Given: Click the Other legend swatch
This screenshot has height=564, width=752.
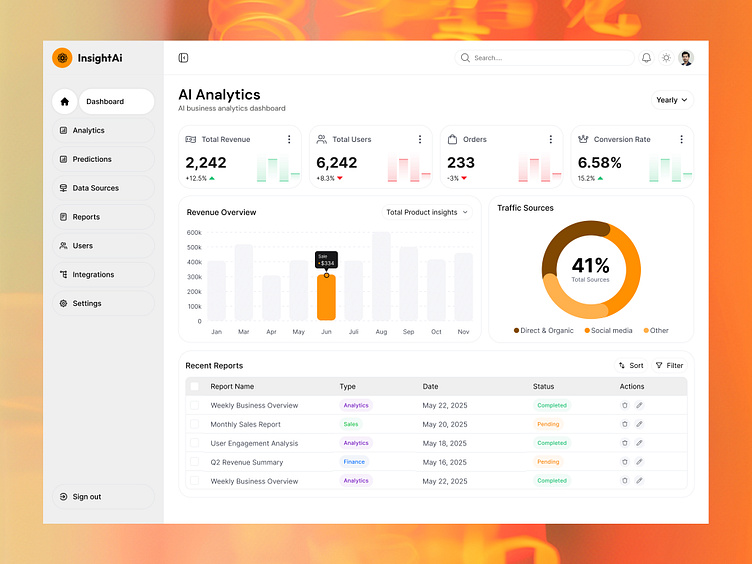Looking at the screenshot, I should coord(646,330).
